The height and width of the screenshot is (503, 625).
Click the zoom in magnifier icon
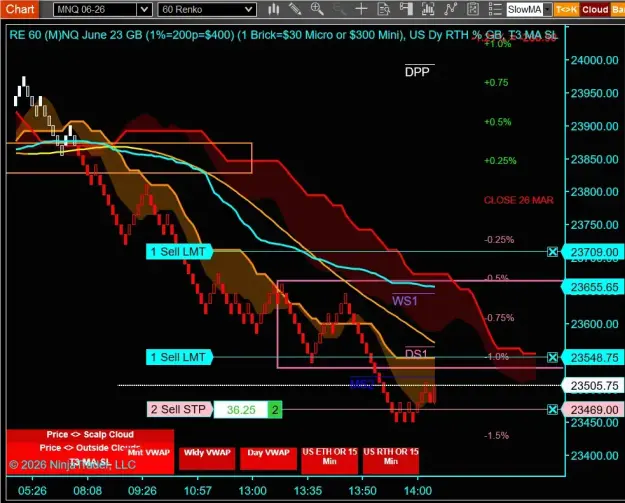(317, 9)
